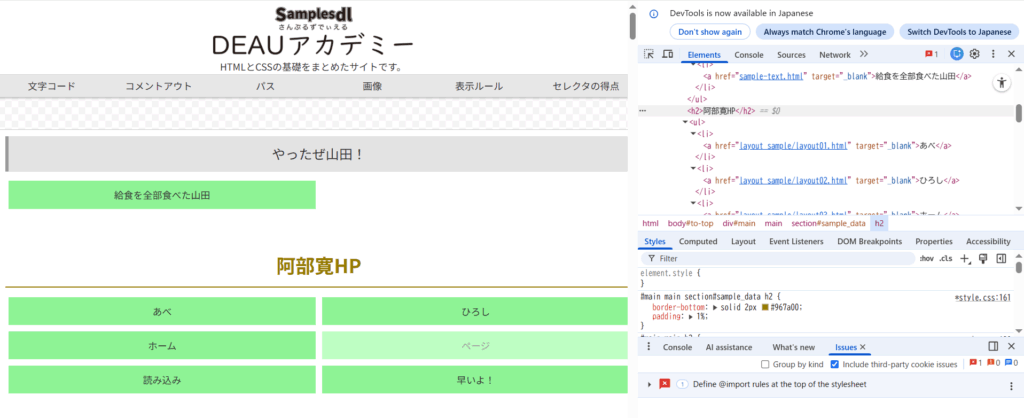
Task: Click the accessibility figure floating button
Action: [1001, 85]
